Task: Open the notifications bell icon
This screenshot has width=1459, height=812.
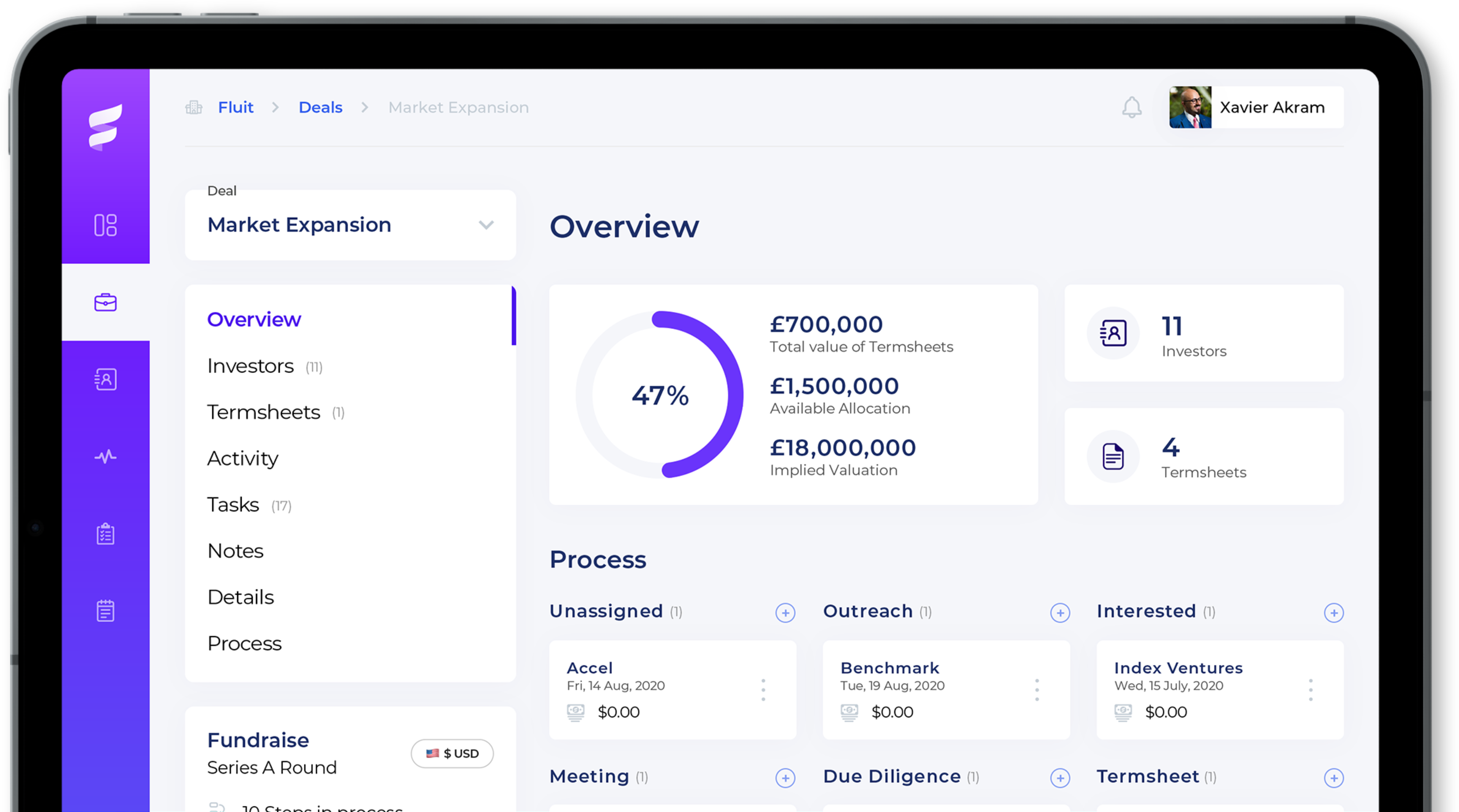Action: (x=1132, y=107)
